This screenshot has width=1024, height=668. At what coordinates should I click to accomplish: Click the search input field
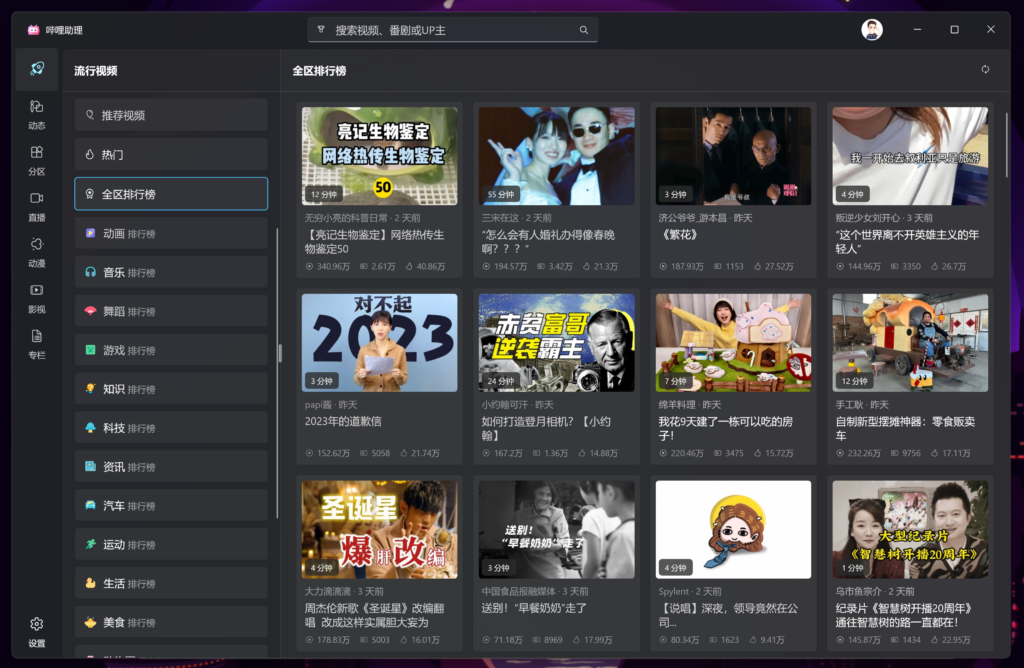[x=450, y=30]
